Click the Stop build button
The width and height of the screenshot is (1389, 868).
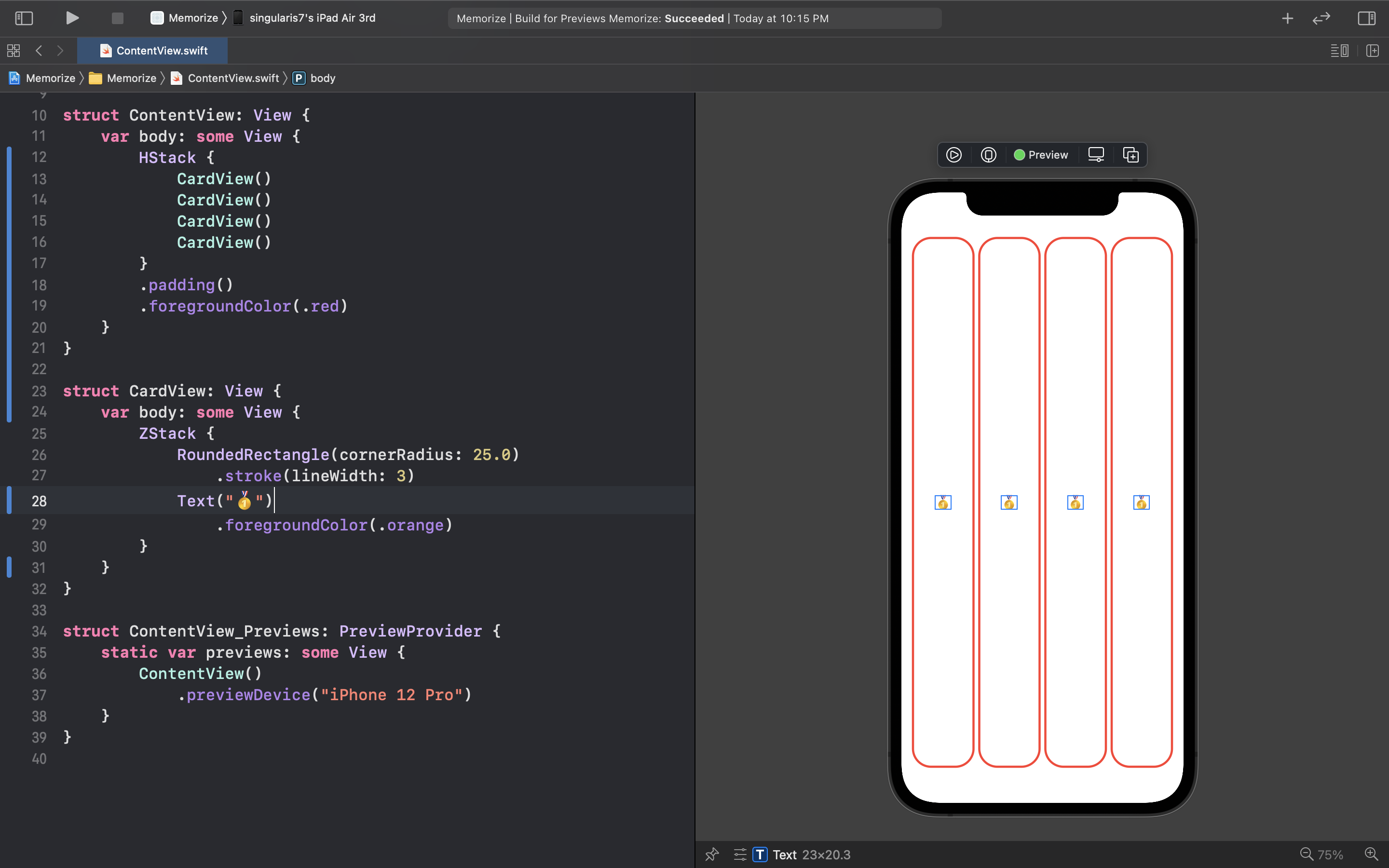pyautogui.click(x=117, y=18)
